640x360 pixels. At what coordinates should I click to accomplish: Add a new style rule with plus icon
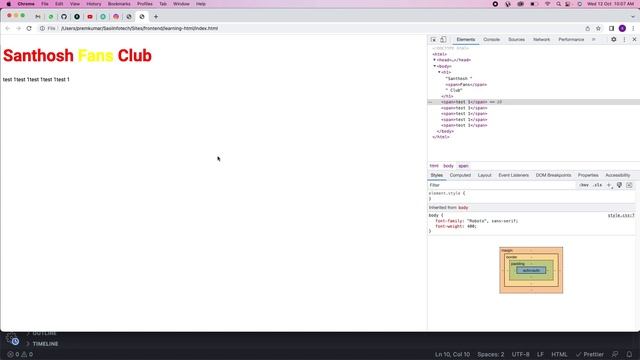click(x=609, y=185)
